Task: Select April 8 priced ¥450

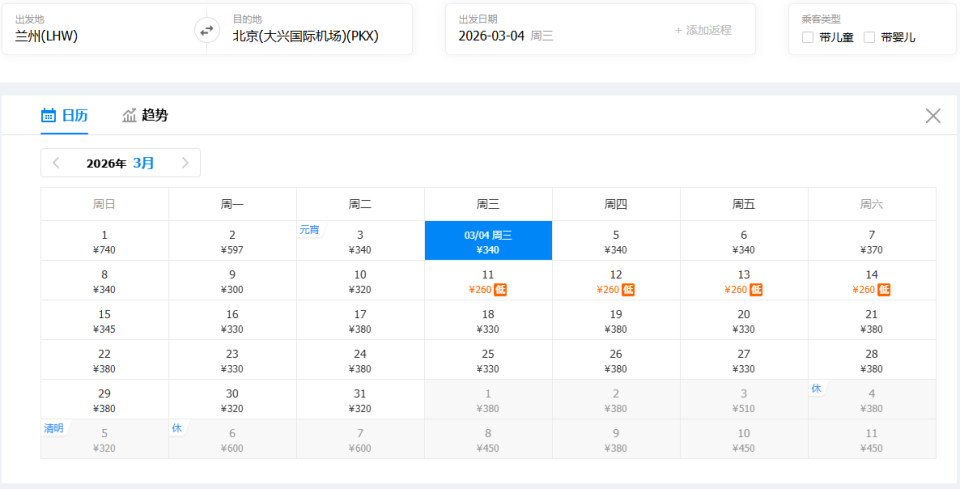Action: tap(489, 439)
